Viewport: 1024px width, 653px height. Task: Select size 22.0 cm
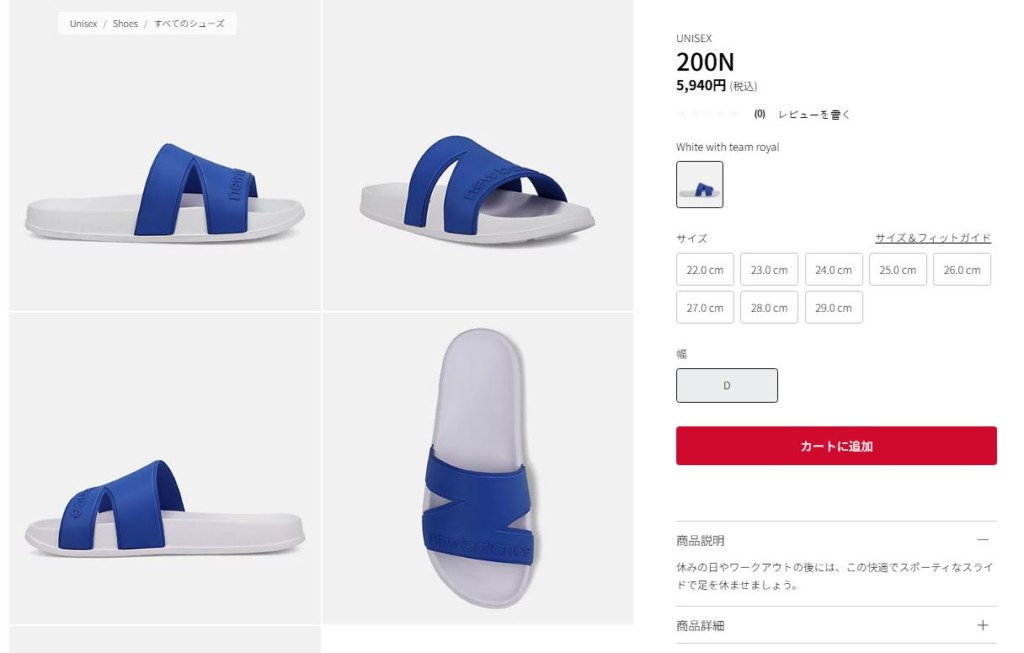705,270
